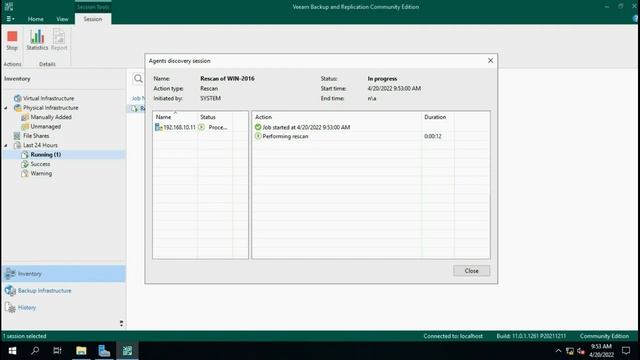Click the search magnifier icon
Image resolution: width=640 pixels, height=360 pixels.
[138, 78]
